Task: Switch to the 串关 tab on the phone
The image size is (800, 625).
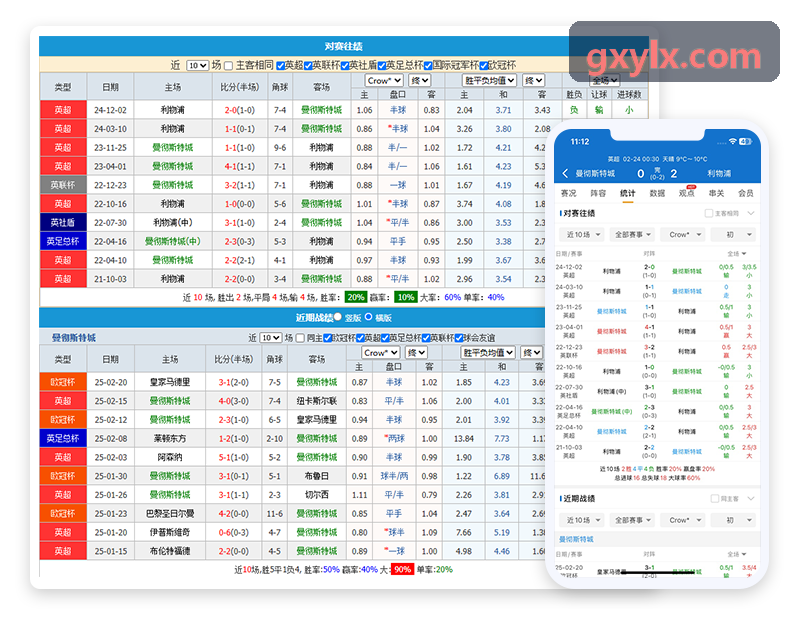Action: point(716,193)
